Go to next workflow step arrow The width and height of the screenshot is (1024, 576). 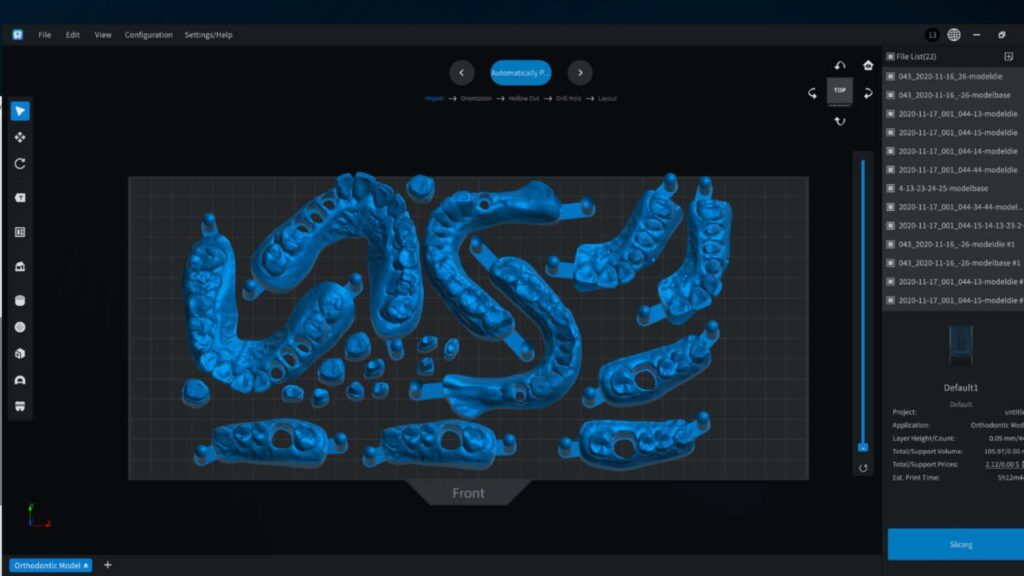tap(580, 73)
